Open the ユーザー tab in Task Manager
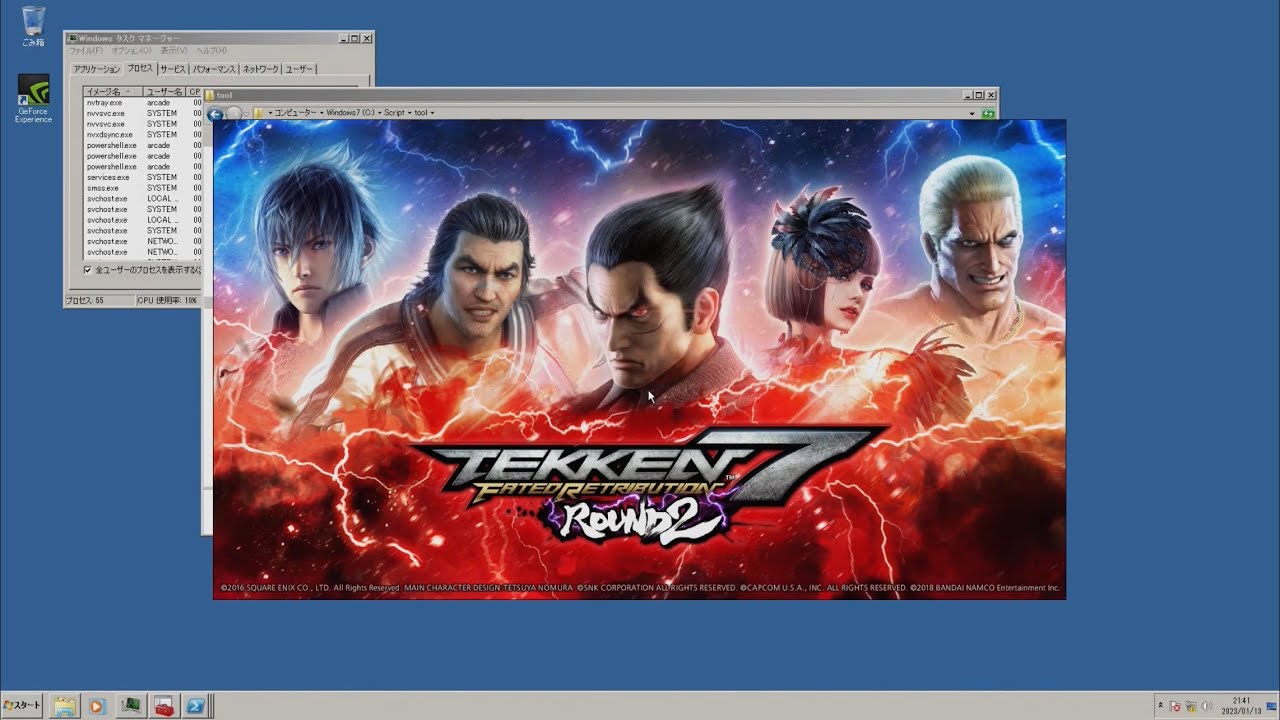 (299, 69)
